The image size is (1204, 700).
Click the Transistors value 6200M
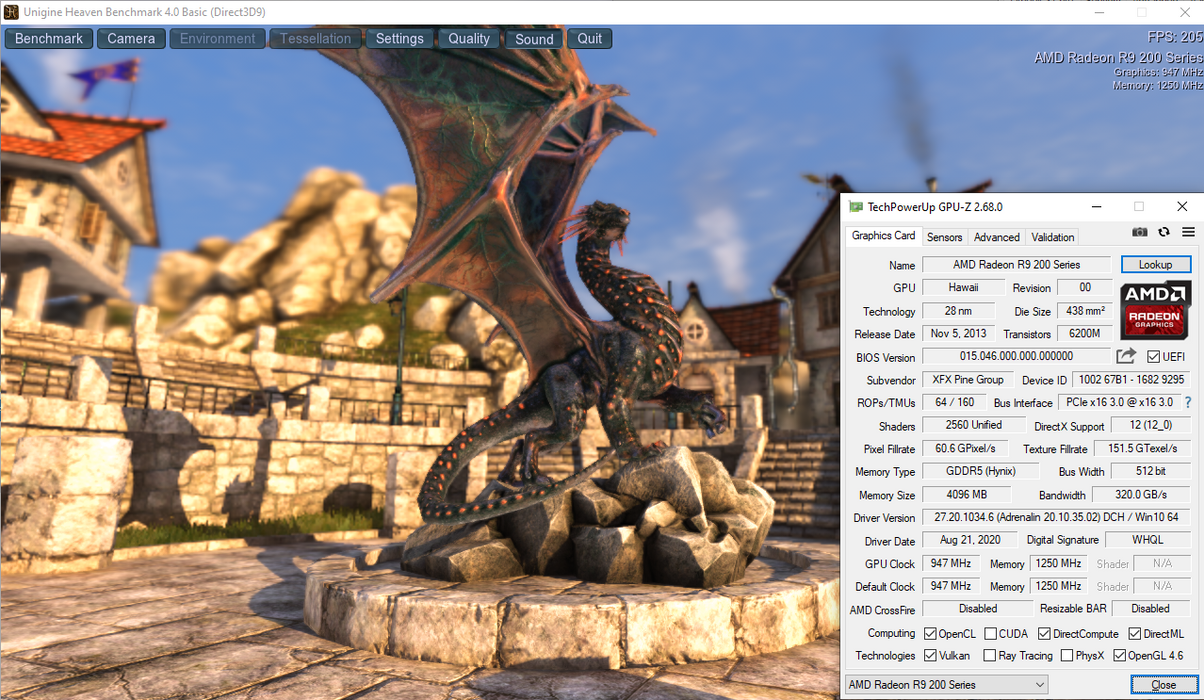(1084, 334)
